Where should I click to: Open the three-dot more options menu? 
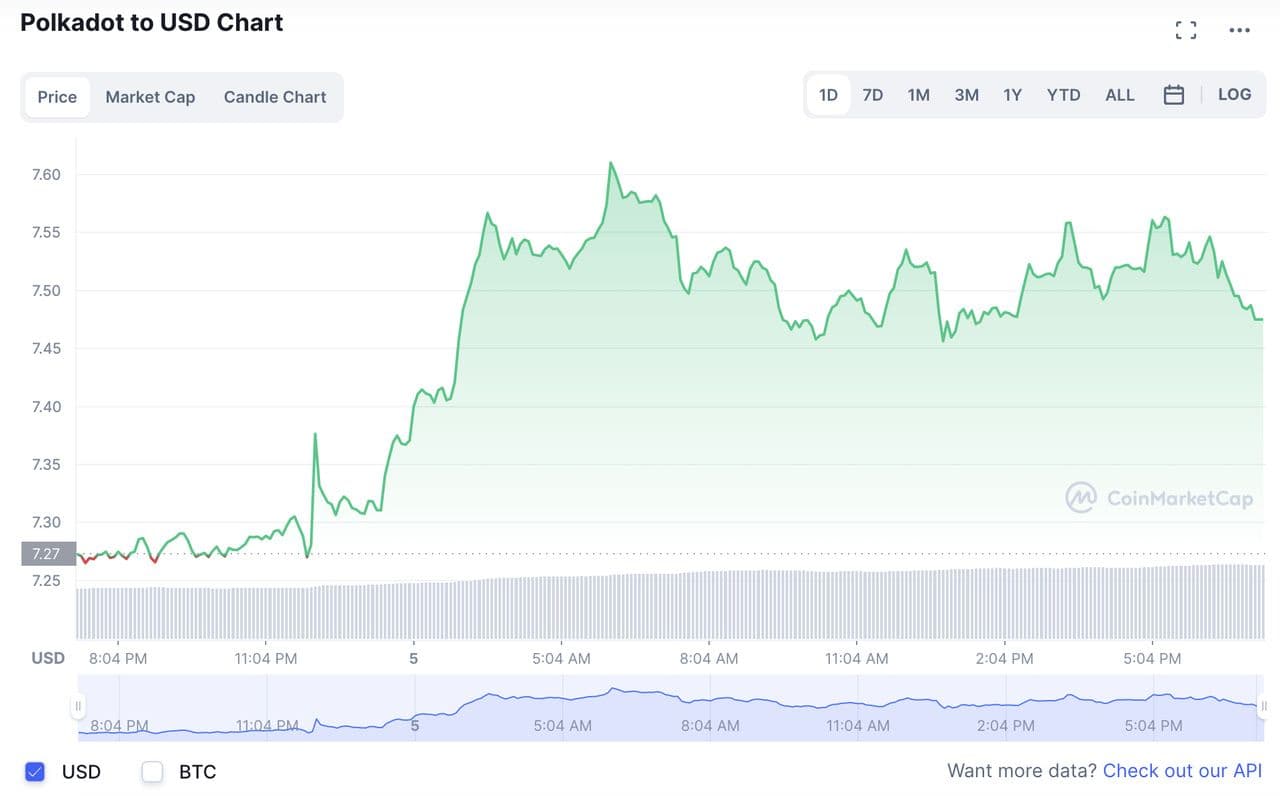(1239, 30)
